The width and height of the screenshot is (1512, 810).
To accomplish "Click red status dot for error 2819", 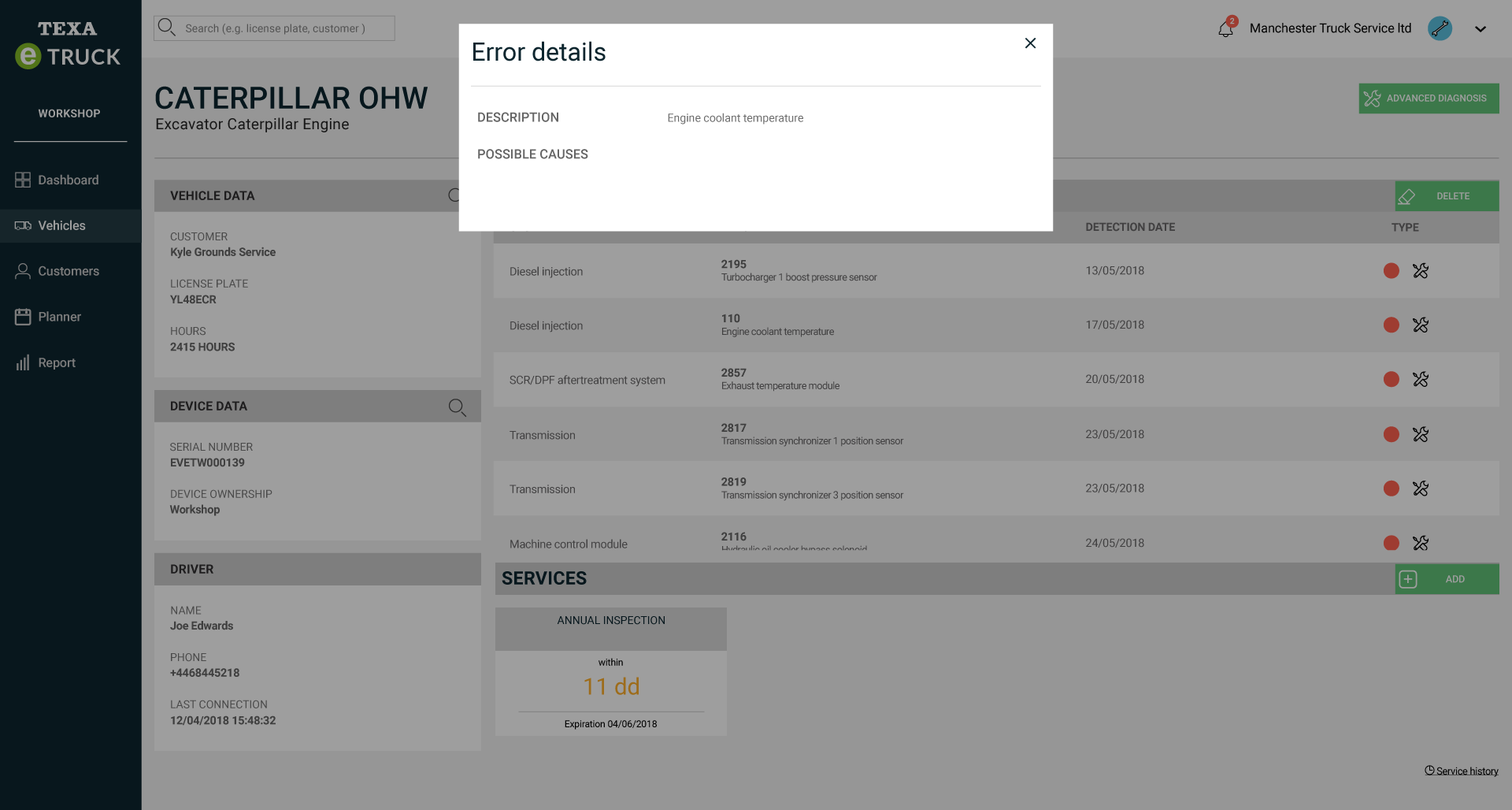I will tap(1392, 489).
